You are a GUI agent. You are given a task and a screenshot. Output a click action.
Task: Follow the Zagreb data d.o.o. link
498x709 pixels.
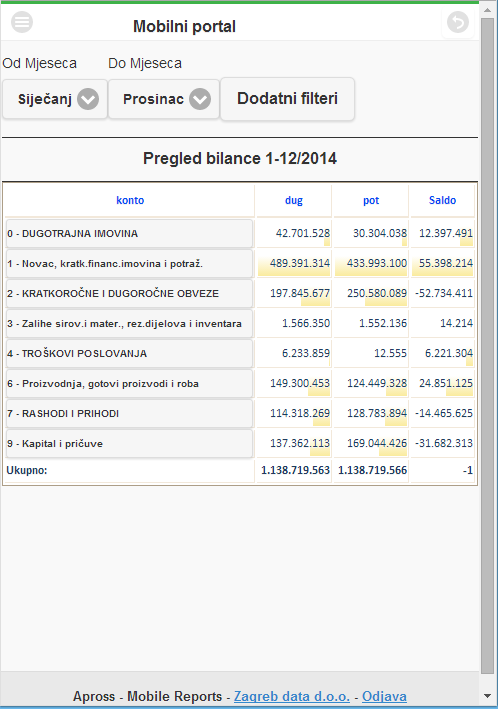click(x=292, y=696)
